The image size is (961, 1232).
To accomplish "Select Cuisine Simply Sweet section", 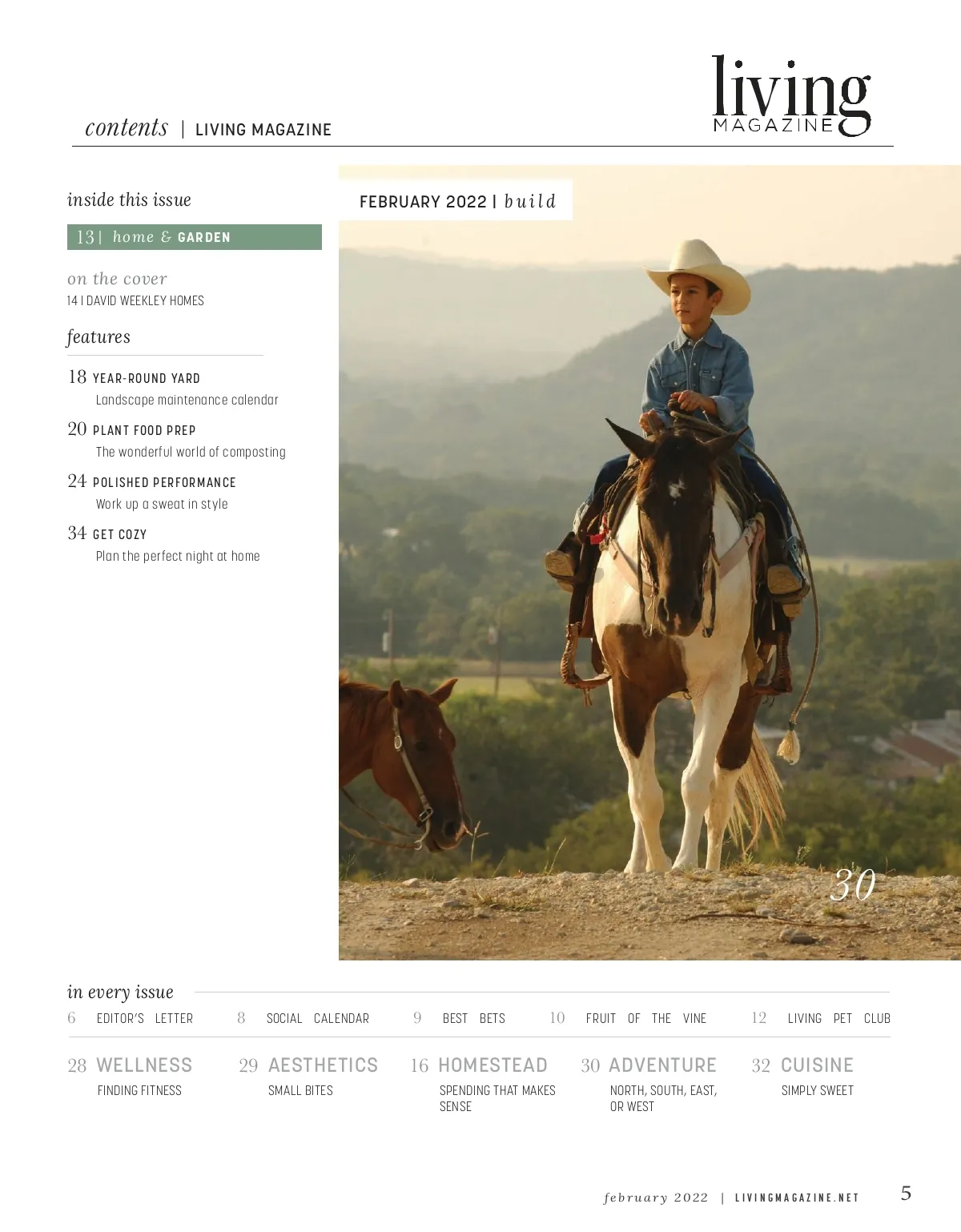I will (816, 1065).
